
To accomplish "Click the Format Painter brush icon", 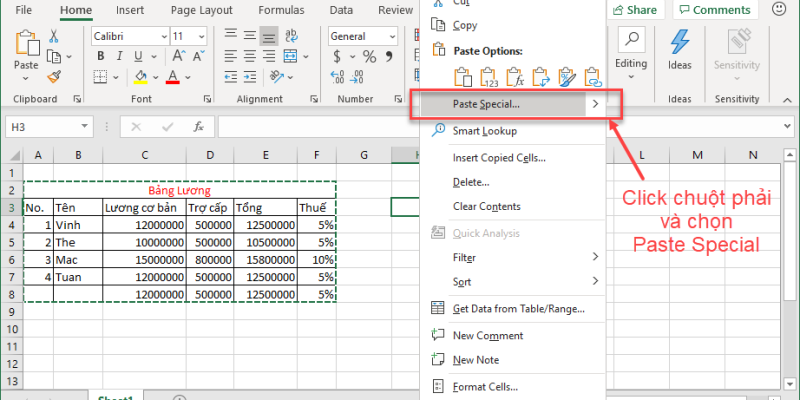I will tap(54, 76).
